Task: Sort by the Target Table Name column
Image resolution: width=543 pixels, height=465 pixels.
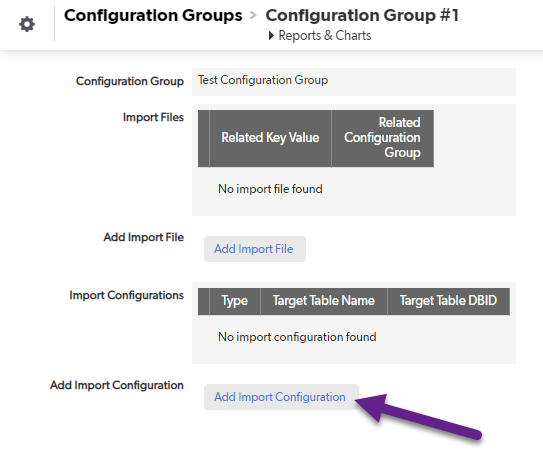Action: [x=324, y=301]
